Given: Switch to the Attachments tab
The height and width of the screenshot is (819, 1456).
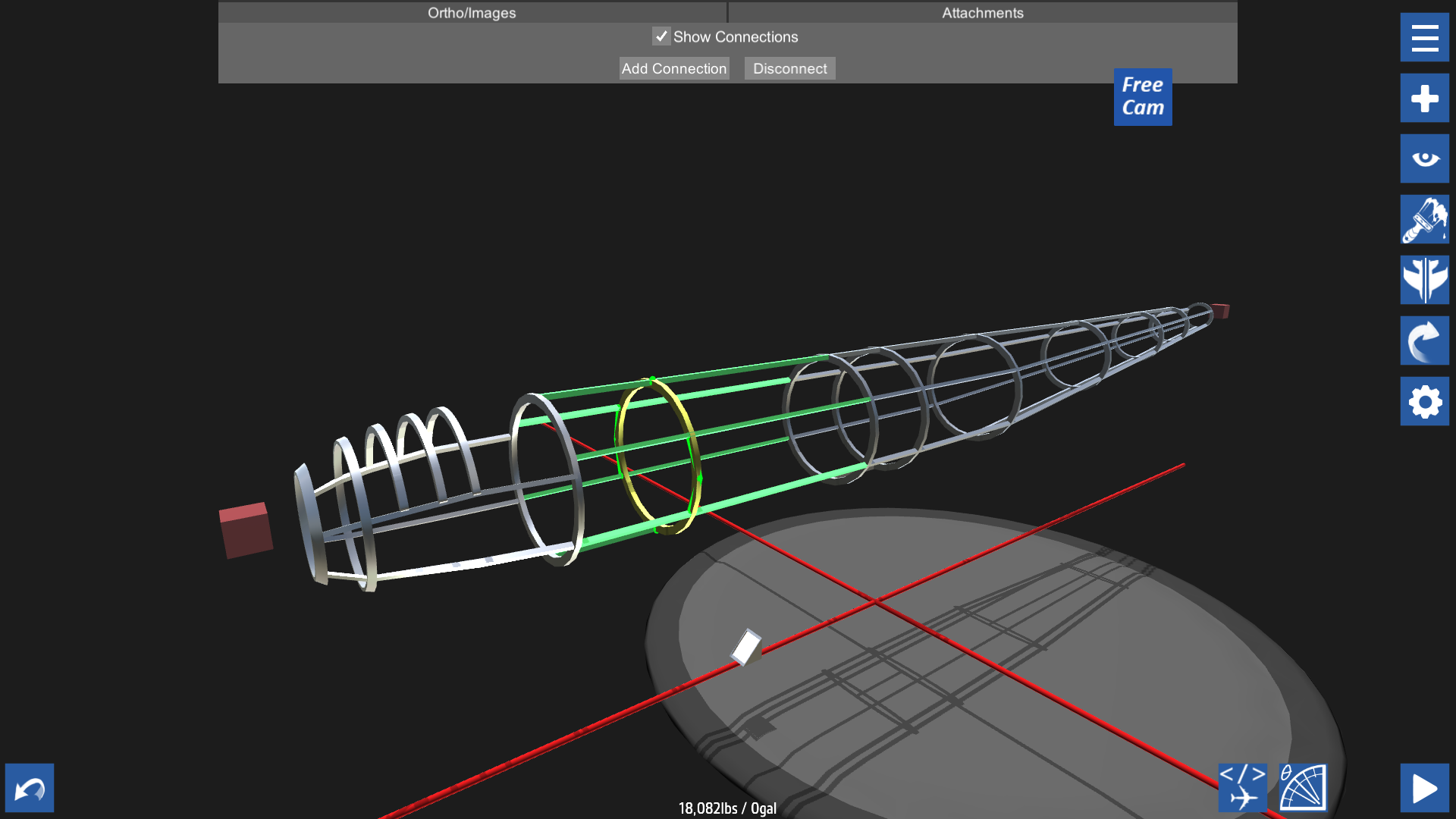Looking at the screenshot, I should 983,12.
